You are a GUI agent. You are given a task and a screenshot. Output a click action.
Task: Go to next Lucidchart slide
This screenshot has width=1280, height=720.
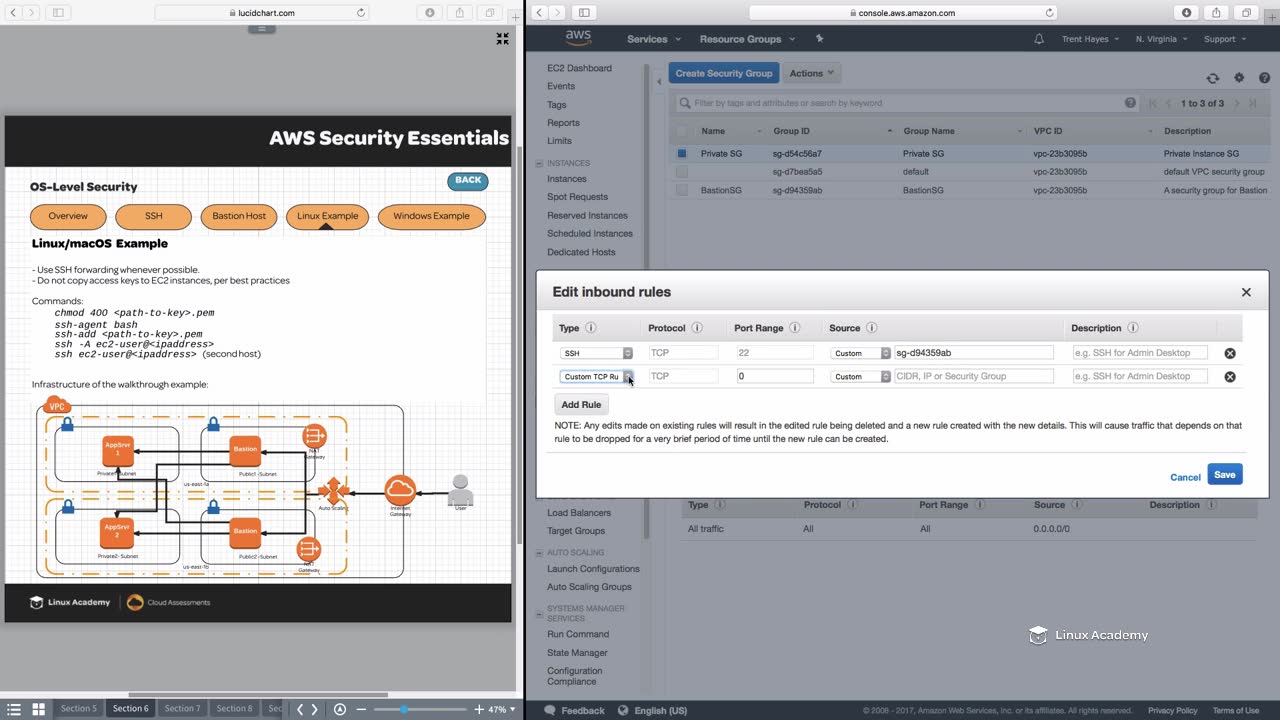pos(315,709)
